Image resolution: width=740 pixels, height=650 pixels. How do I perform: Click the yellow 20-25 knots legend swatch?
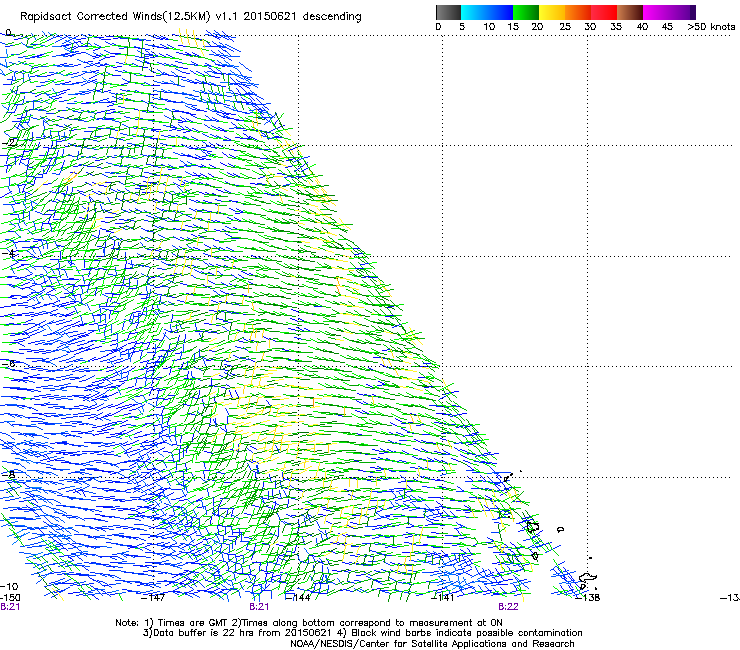552,12
